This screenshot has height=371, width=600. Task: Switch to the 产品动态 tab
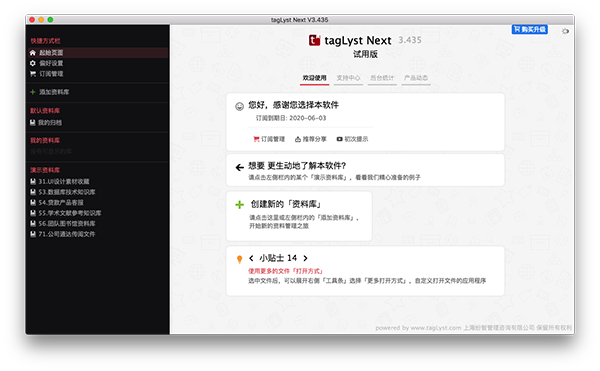pyautogui.click(x=416, y=78)
